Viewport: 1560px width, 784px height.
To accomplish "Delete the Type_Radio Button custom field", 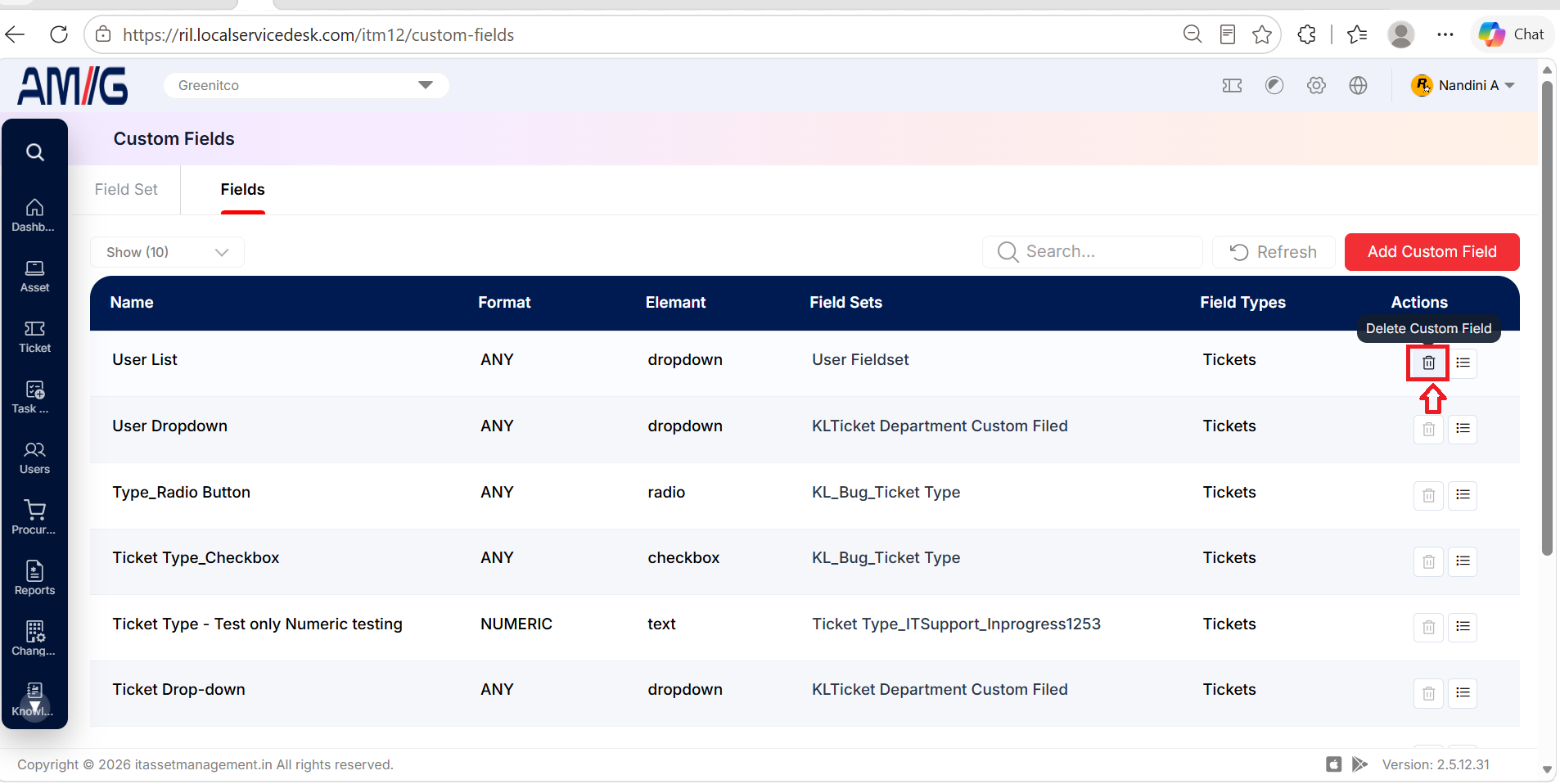I will tap(1428, 495).
